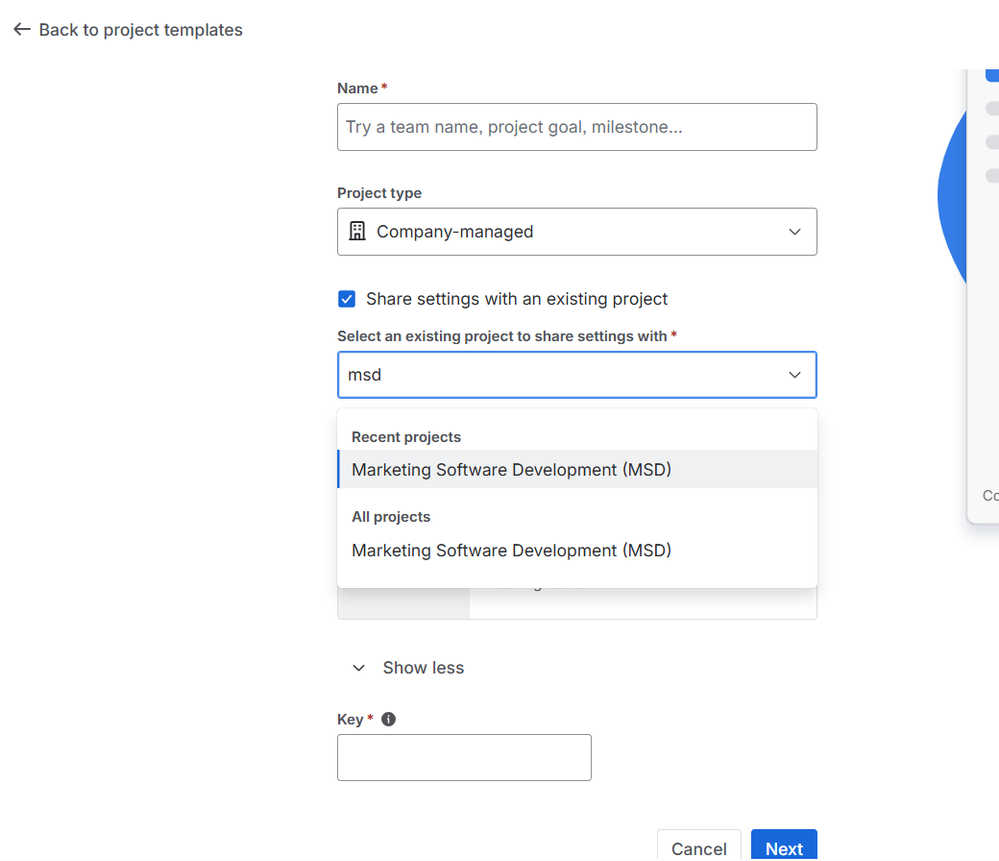Go back to project templates link
This screenshot has width=999, height=861.
pyautogui.click(x=140, y=30)
